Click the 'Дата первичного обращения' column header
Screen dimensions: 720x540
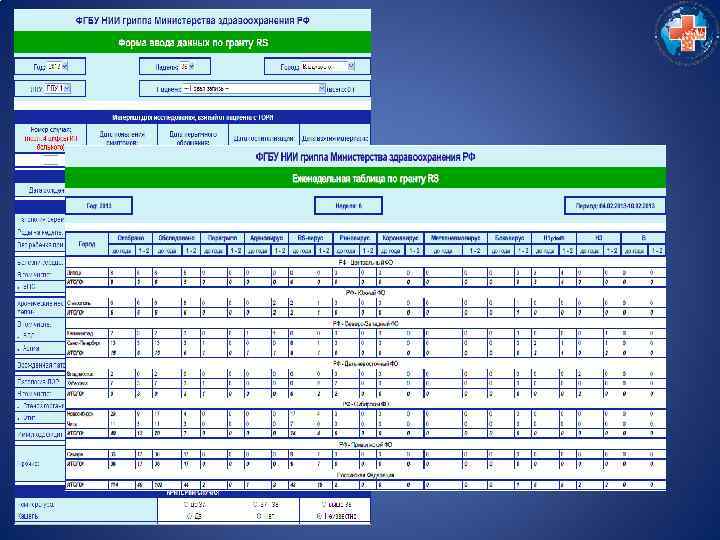click(193, 138)
